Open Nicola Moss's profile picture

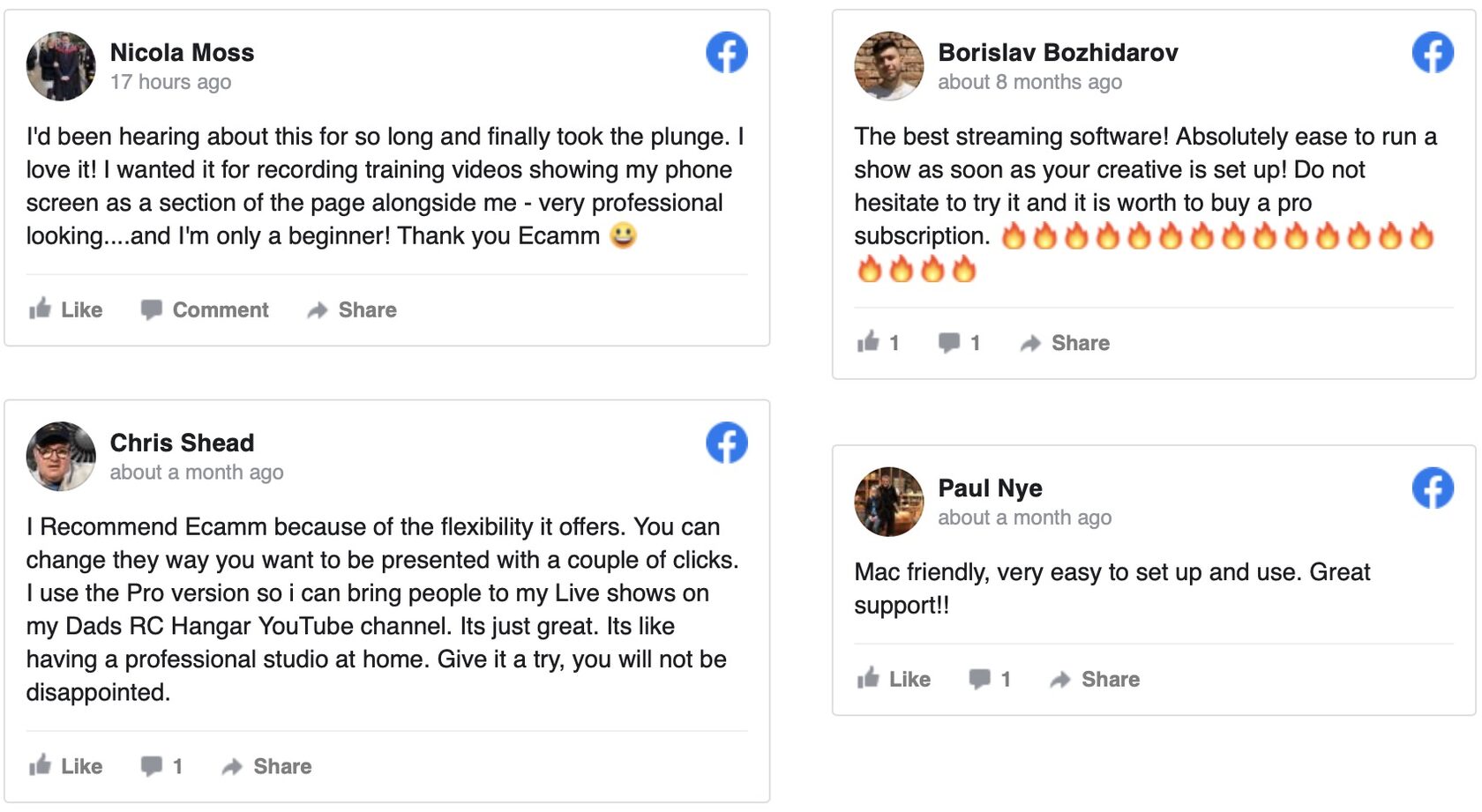(x=61, y=66)
